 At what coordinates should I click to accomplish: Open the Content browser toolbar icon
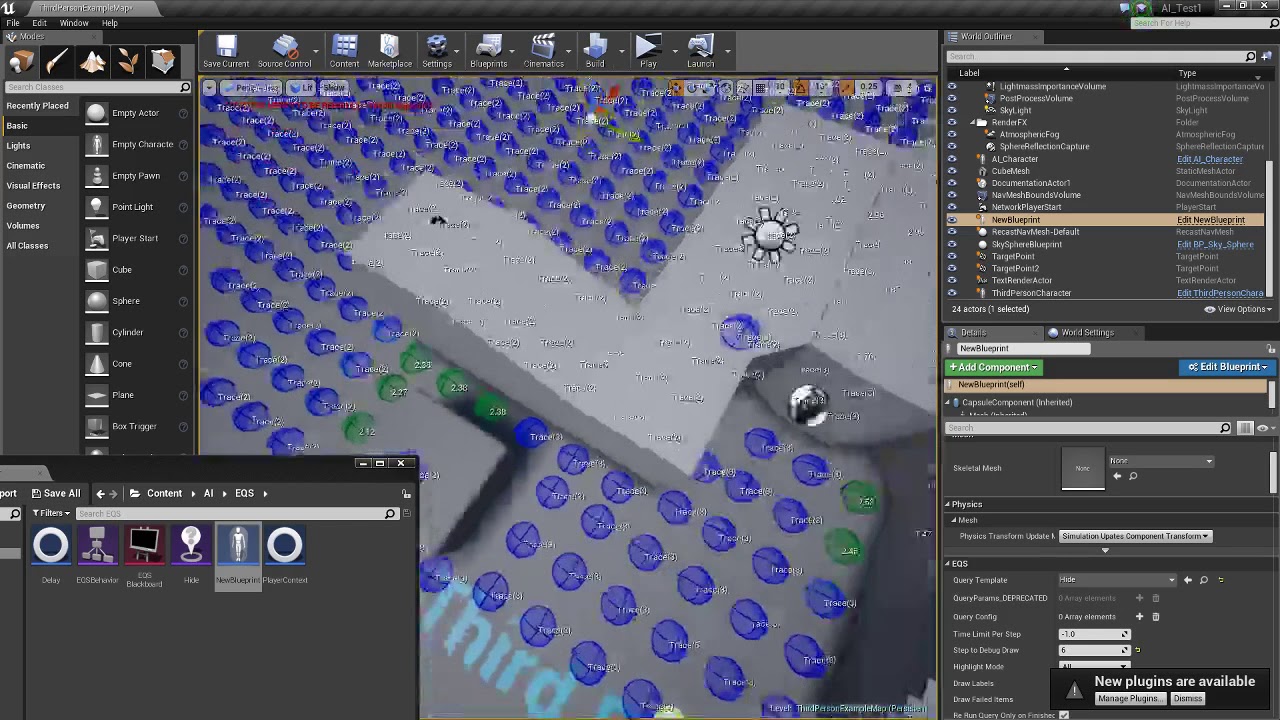[x=344, y=51]
